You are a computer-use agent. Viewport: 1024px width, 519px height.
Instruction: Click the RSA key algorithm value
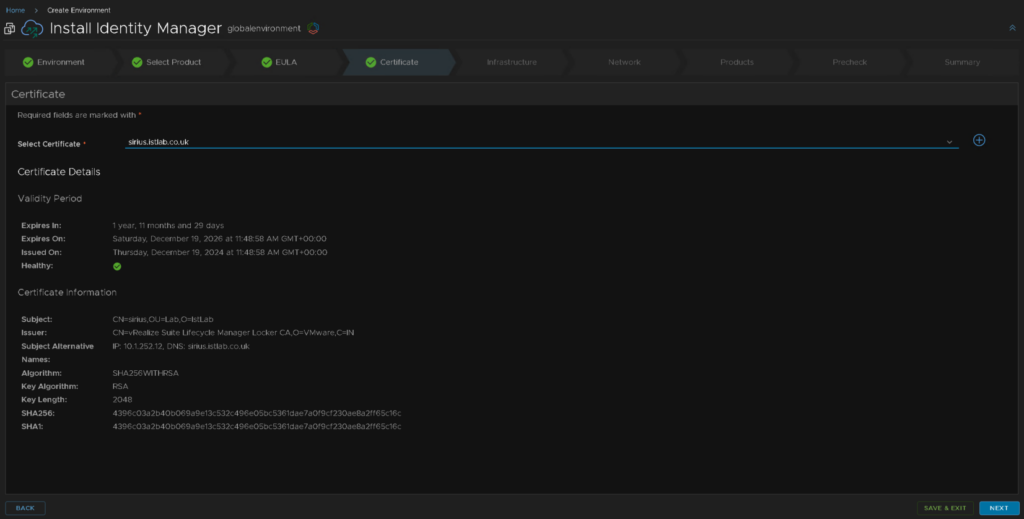(120, 386)
